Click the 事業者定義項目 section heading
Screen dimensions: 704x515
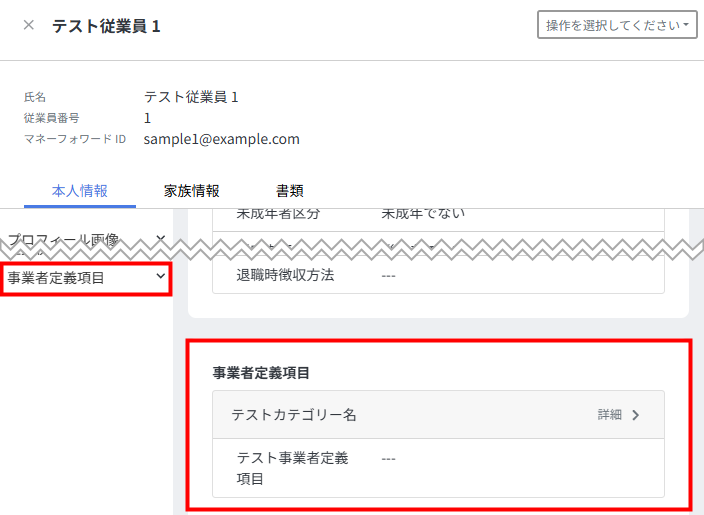click(261, 373)
